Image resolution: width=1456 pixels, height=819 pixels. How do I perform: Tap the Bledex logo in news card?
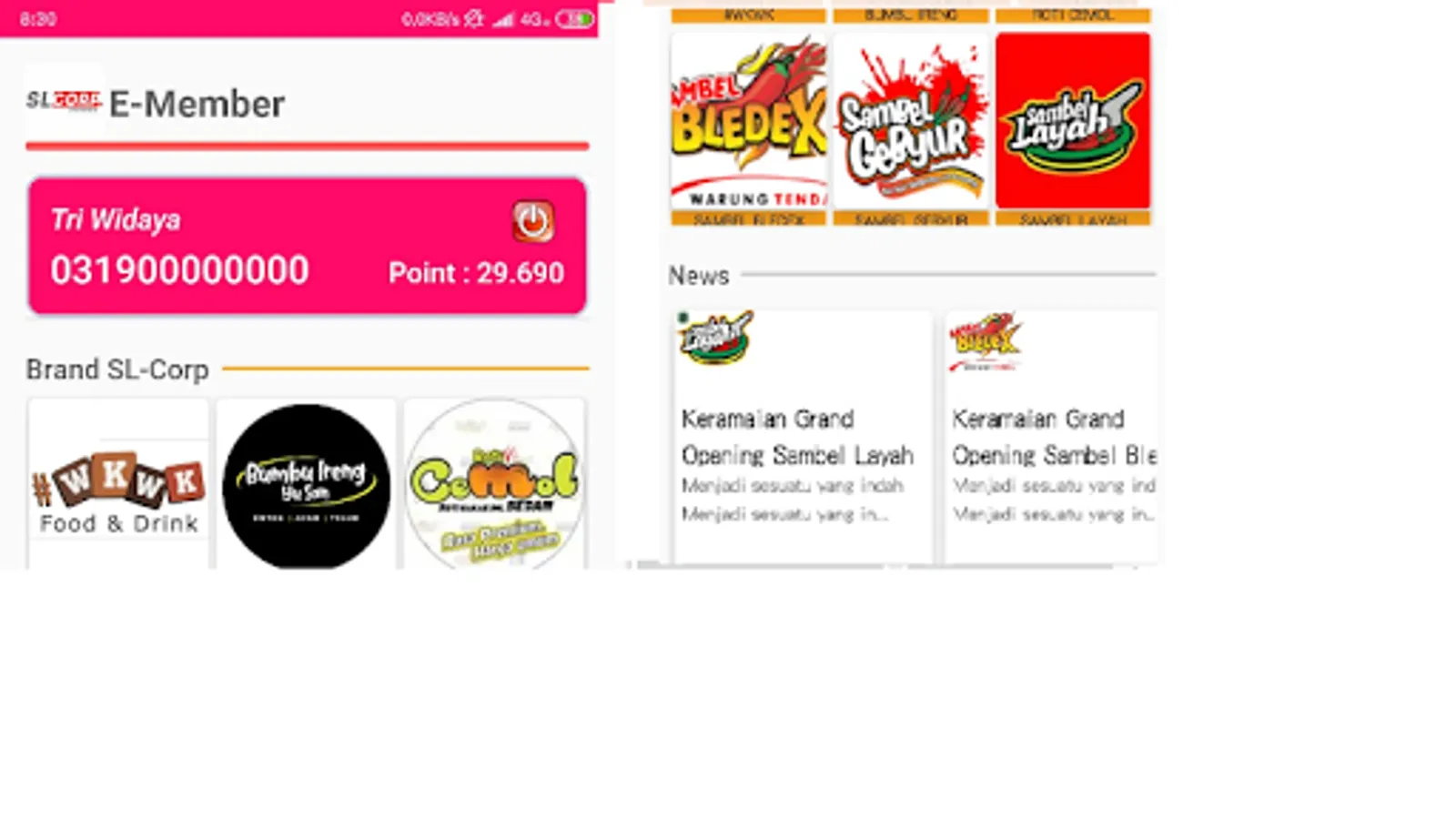[x=986, y=341]
